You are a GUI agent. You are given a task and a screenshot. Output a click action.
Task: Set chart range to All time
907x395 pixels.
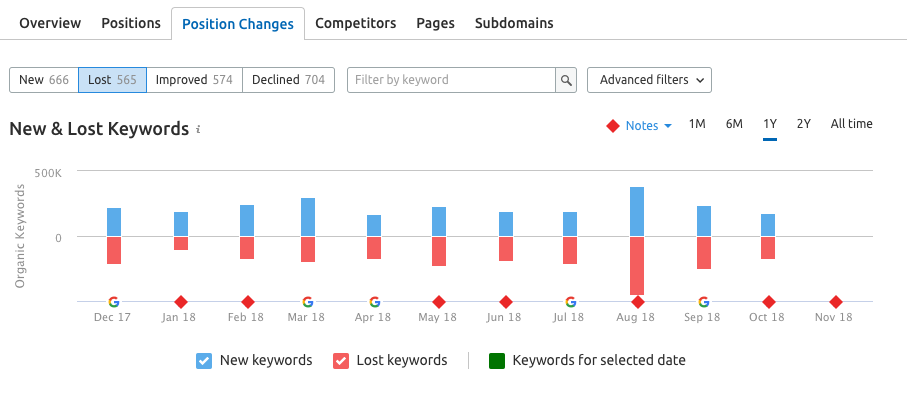(x=851, y=124)
